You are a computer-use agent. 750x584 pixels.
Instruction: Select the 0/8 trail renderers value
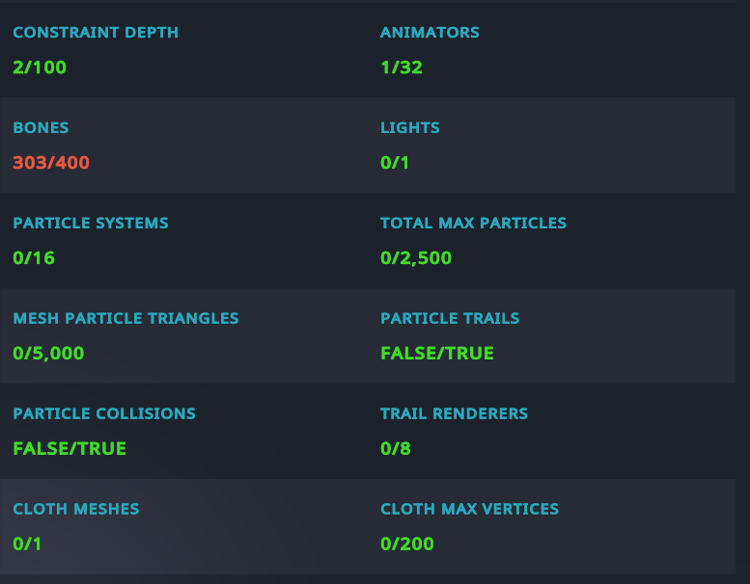[x=396, y=448]
